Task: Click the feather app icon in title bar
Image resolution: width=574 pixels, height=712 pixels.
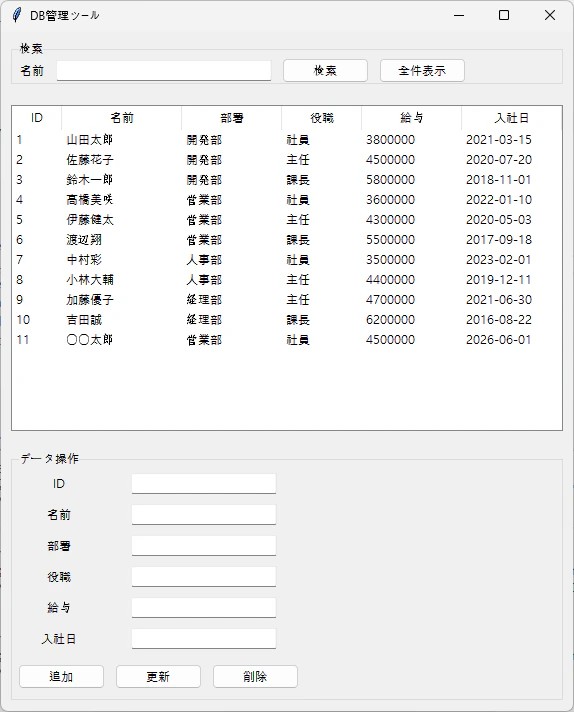Action: pyautogui.click(x=17, y=15)
